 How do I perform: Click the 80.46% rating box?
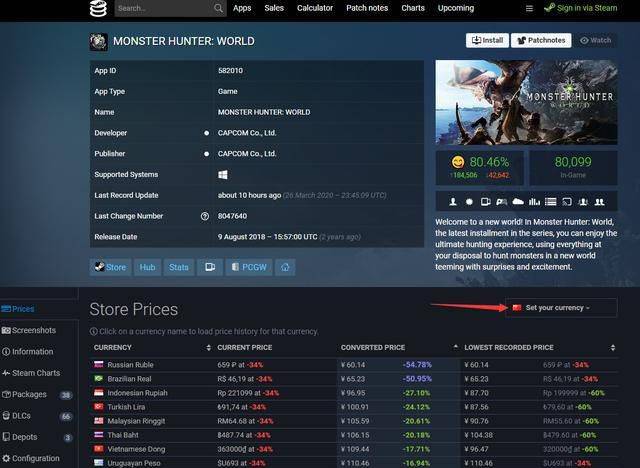pyautogui.click(x=480, y=168)
